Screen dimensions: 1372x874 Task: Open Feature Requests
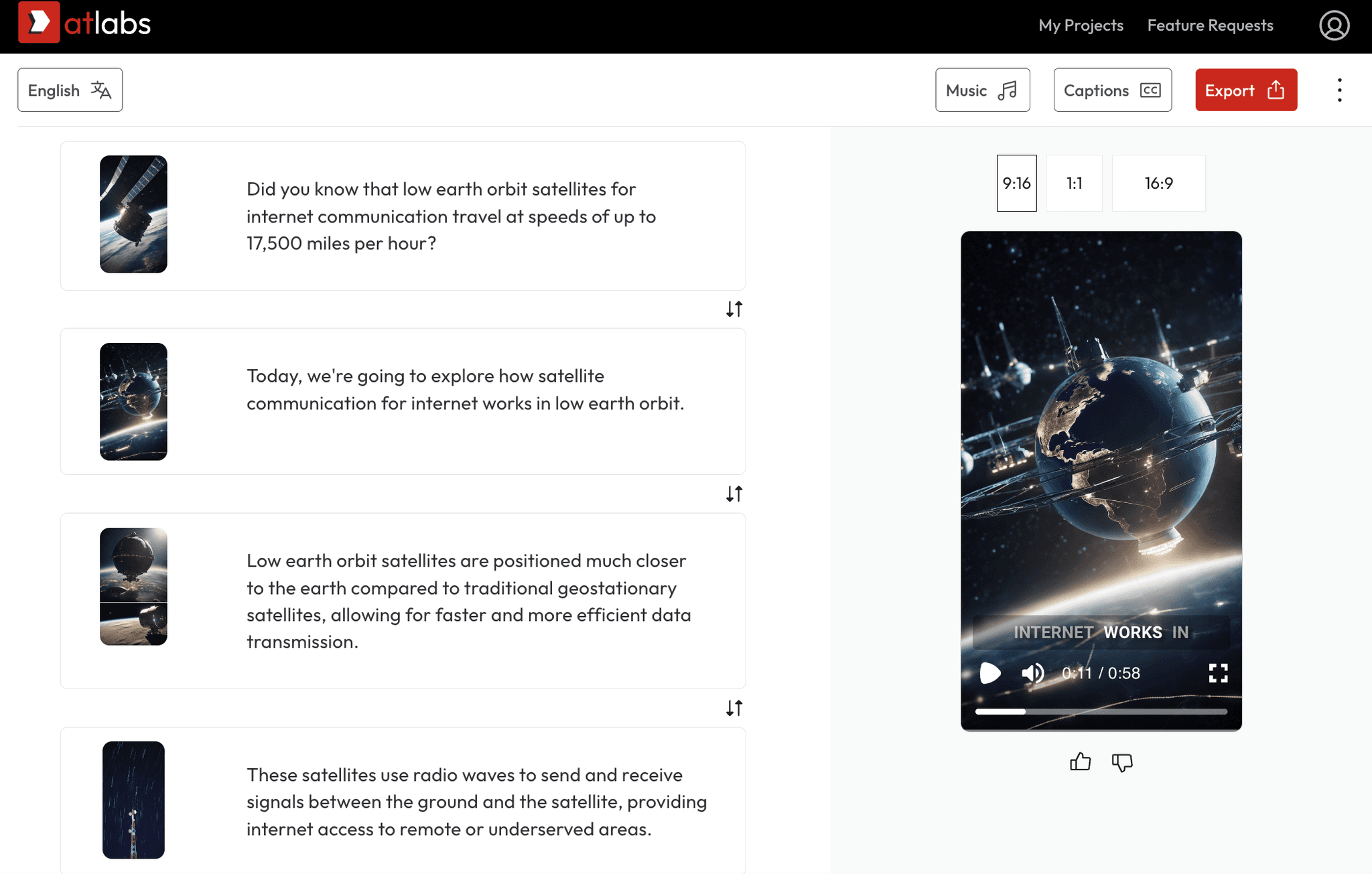pyautogui.click(x=1209, y=25)
